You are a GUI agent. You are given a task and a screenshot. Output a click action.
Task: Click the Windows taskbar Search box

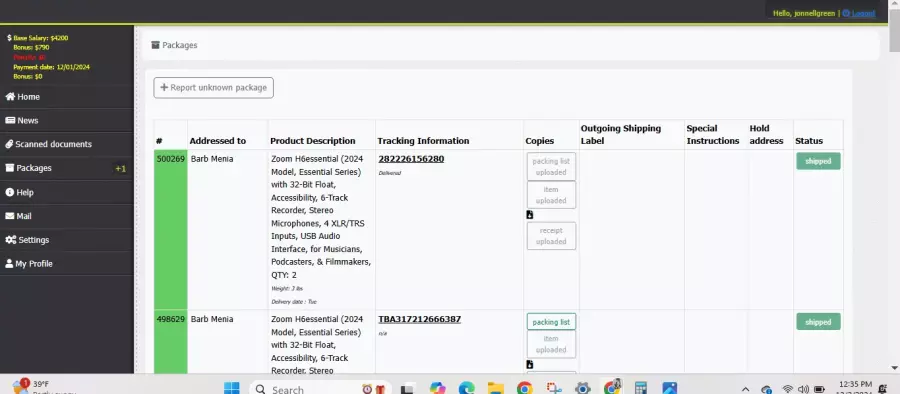(x=321, y=389)
